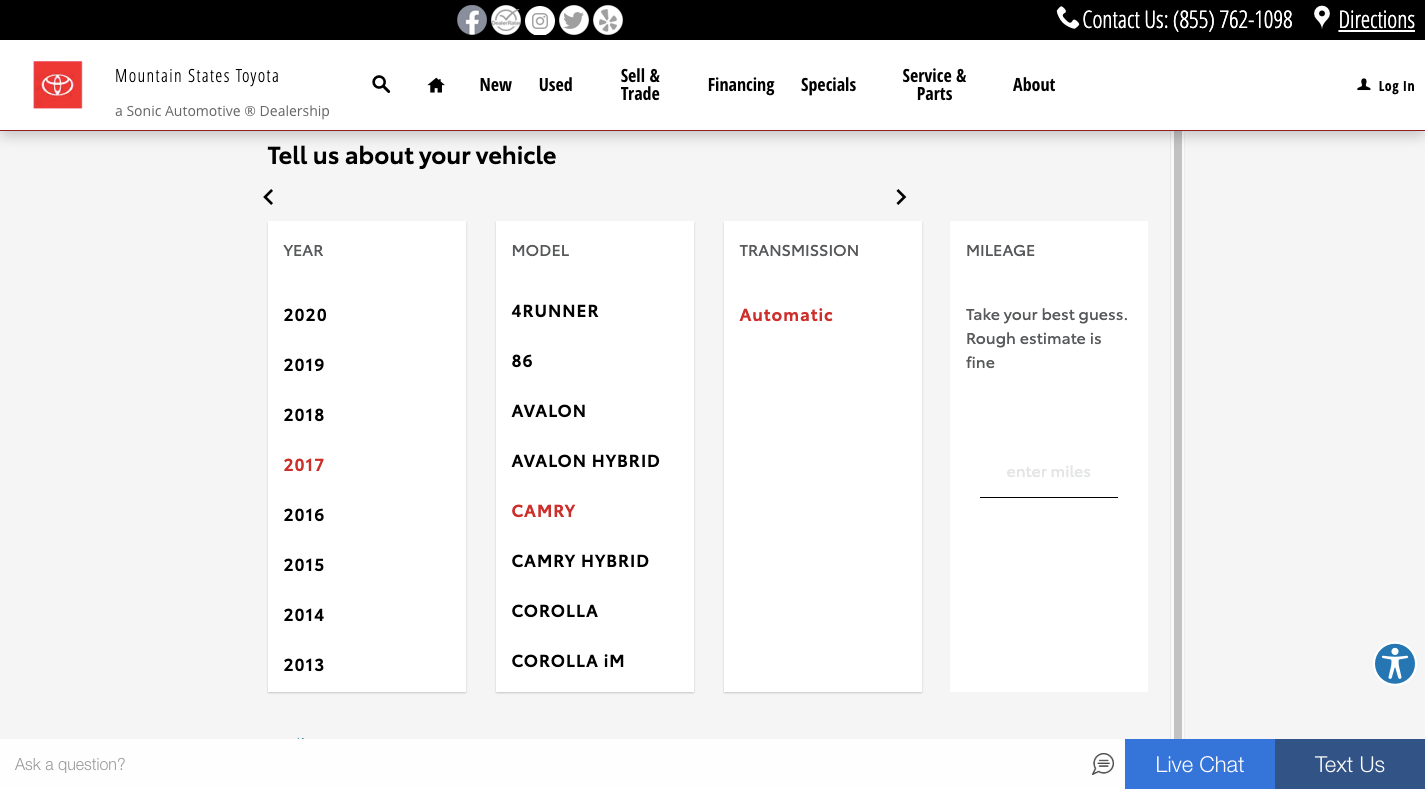1425x789 pixels.
Task: Click the Ask a question field
Action: (x=545, y=764)
